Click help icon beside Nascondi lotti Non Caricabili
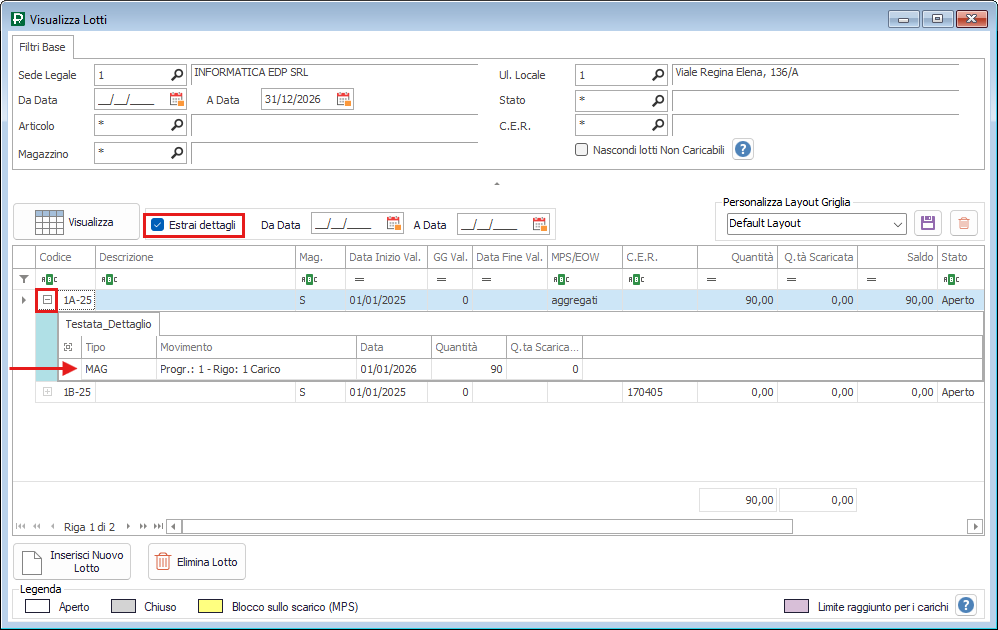The image size is (998, 630). click(743, 149)
